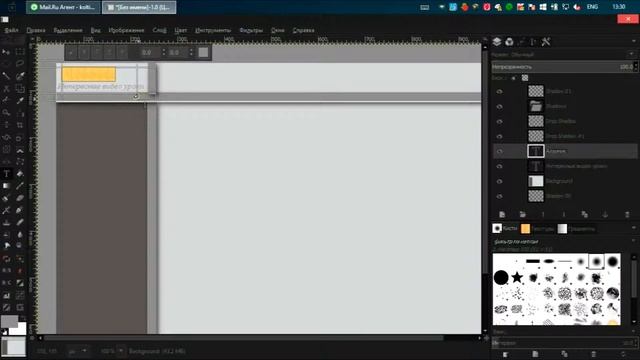Image resolution: width=640 pixels, height=360 pixels.
Task: Select the Text tool in toolbox
Action: pyautogui.click(x=7, y=173)
